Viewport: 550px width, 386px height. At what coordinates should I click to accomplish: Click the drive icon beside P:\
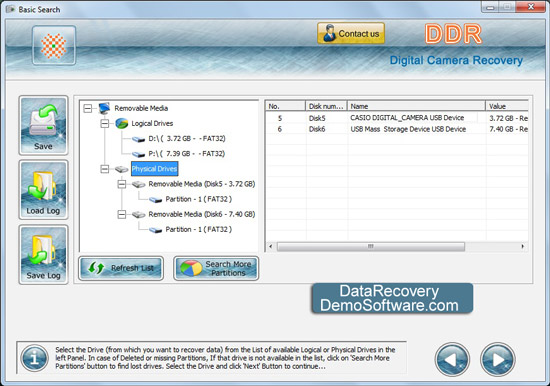139,154
